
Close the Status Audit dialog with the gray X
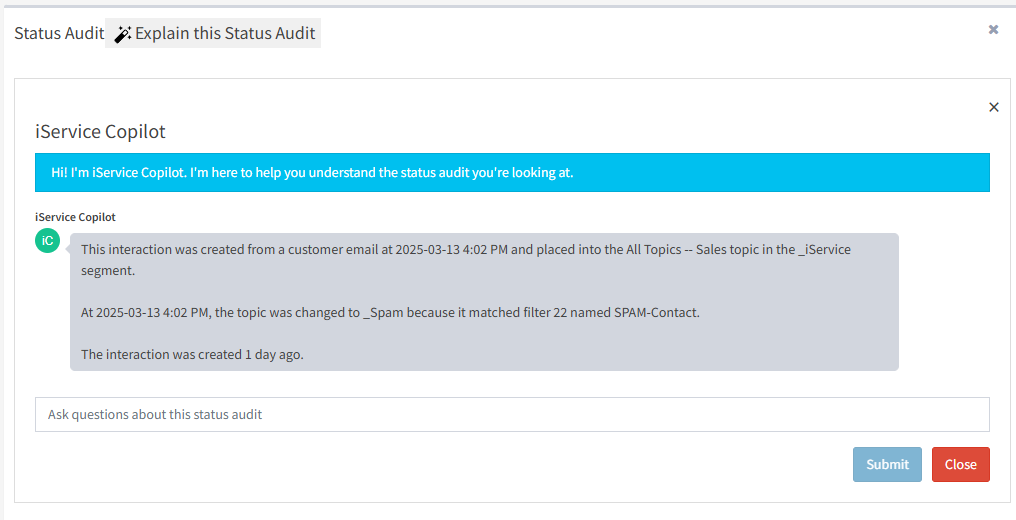point(993,29)
